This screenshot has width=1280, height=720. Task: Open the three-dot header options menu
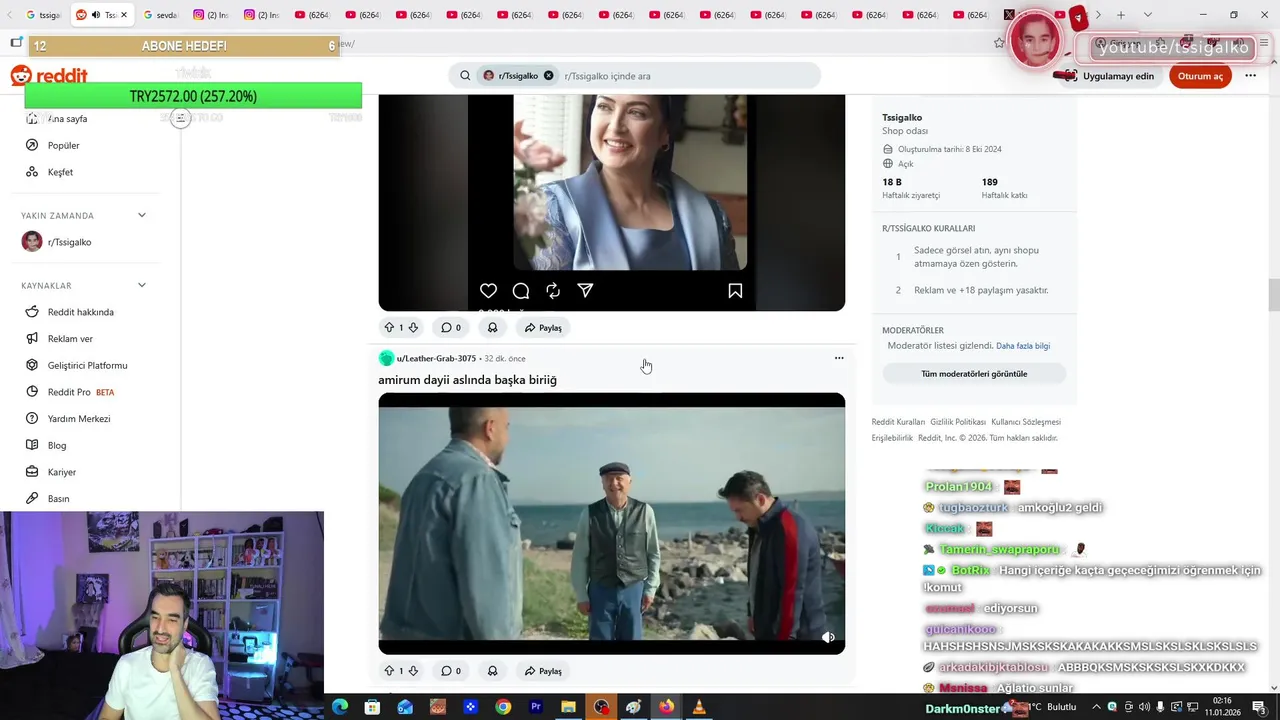tap(1250, 76)
